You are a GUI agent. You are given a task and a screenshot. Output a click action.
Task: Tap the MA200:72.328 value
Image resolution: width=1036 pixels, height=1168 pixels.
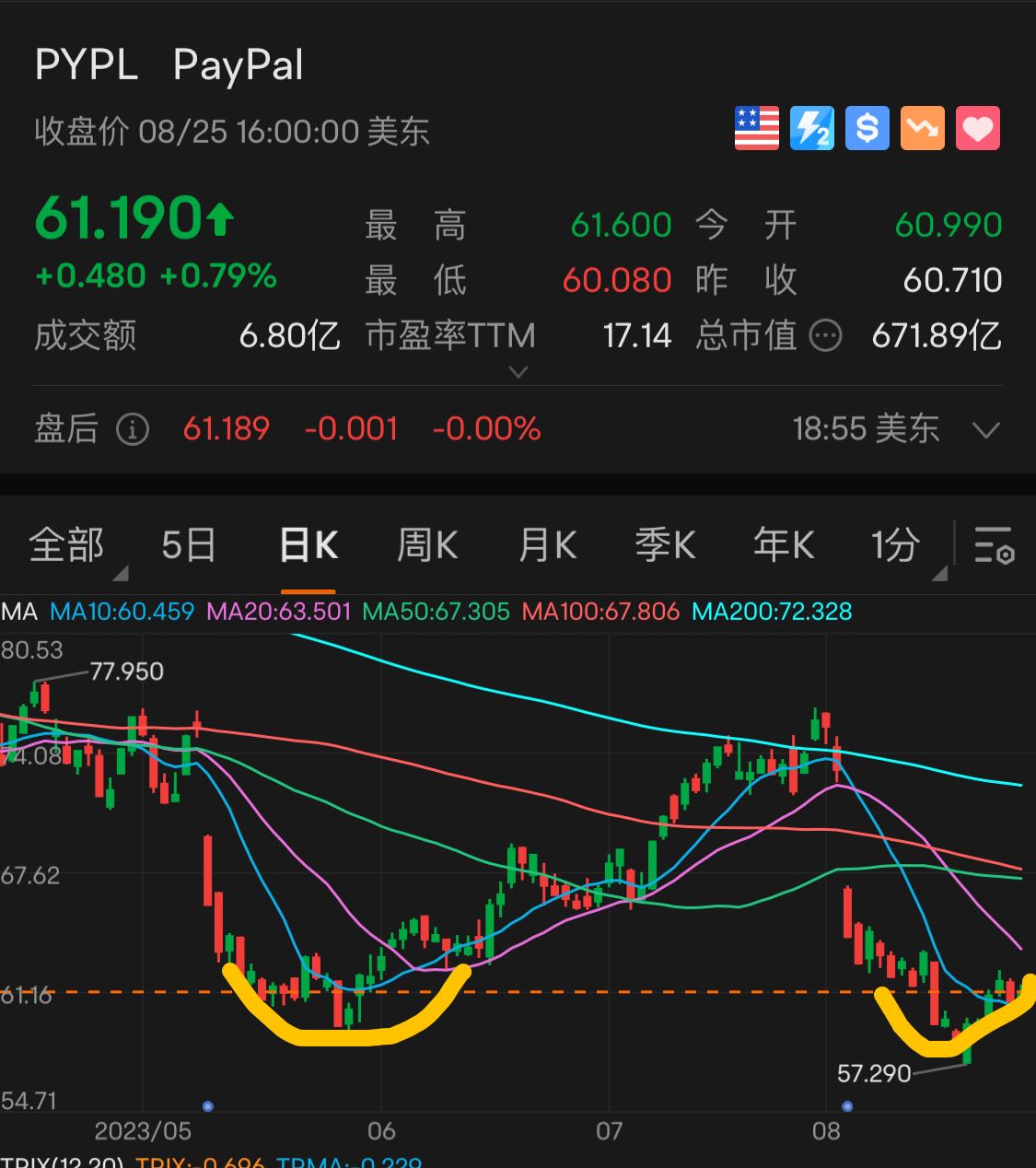(x=772, y=612)
